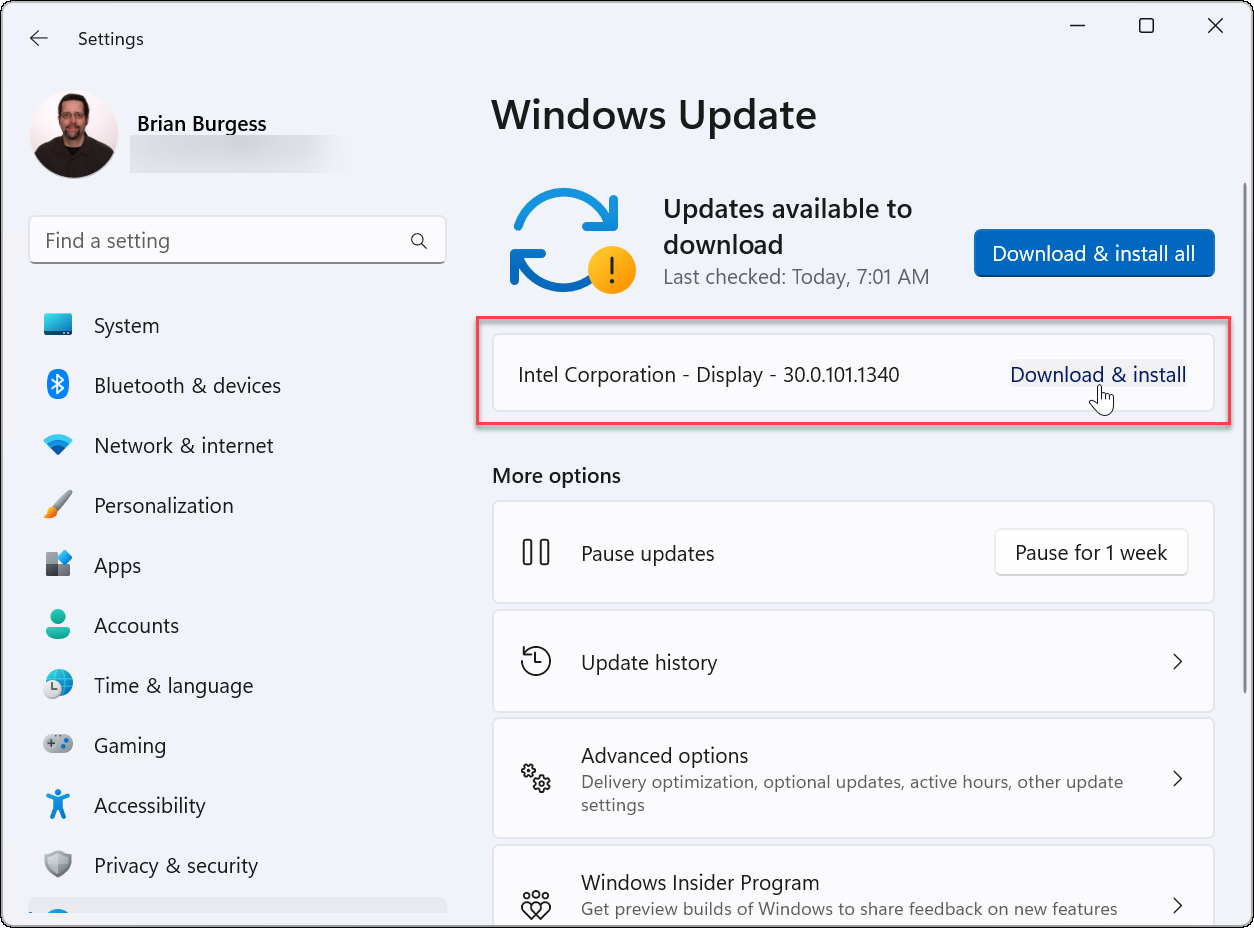Viewport: 1254px width, 928px height.
Task: Select the System category icon
Action: (57, 325)
